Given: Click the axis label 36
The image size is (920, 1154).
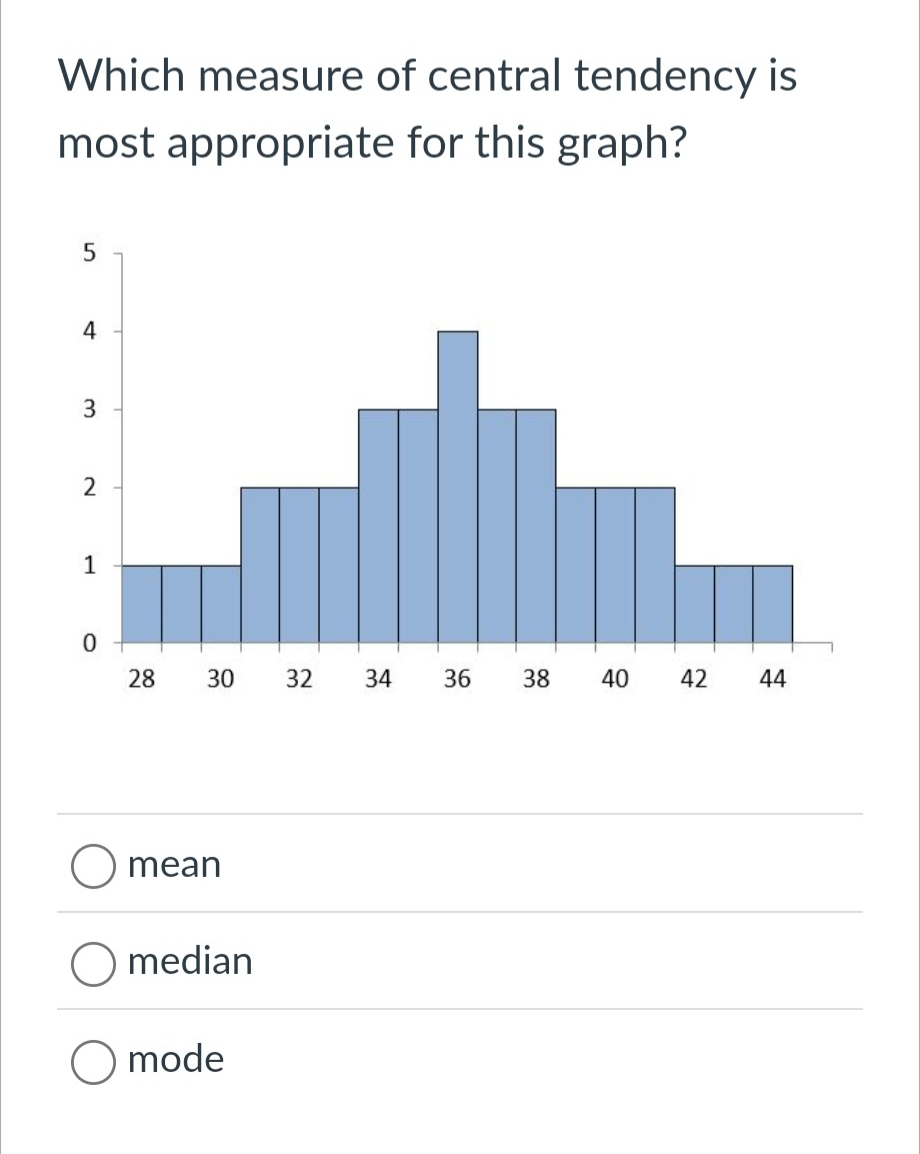Looking at the screenshot, I should point(457,679).
